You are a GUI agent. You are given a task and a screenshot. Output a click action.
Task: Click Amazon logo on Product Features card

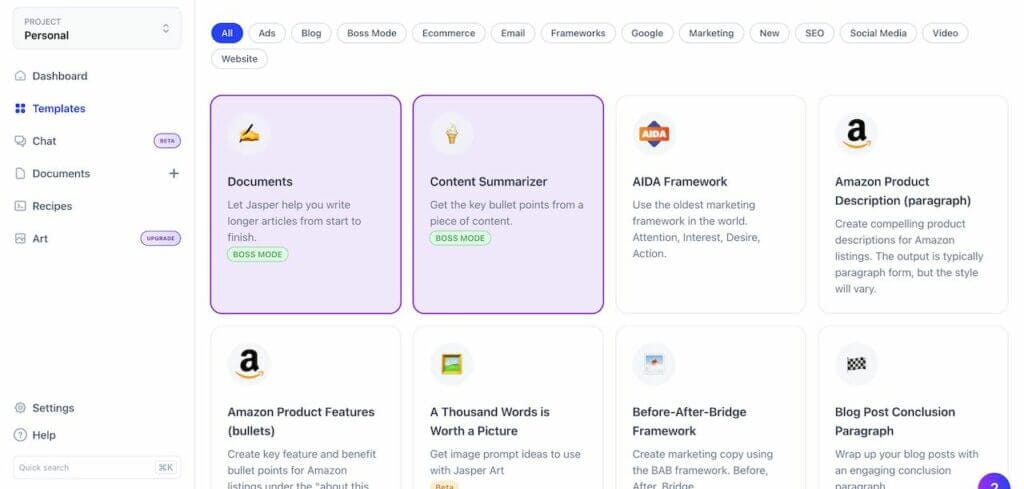[249, 364]
